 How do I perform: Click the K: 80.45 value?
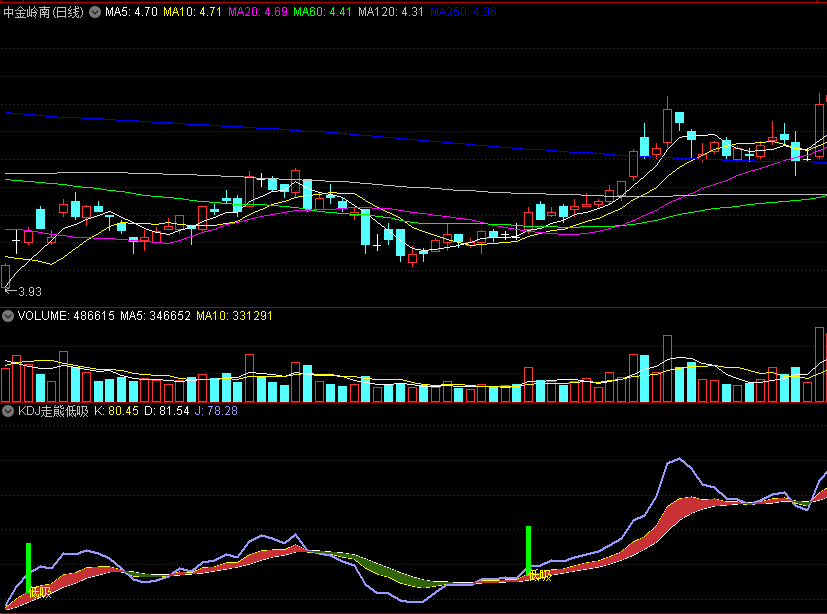(x=117, y=411)
